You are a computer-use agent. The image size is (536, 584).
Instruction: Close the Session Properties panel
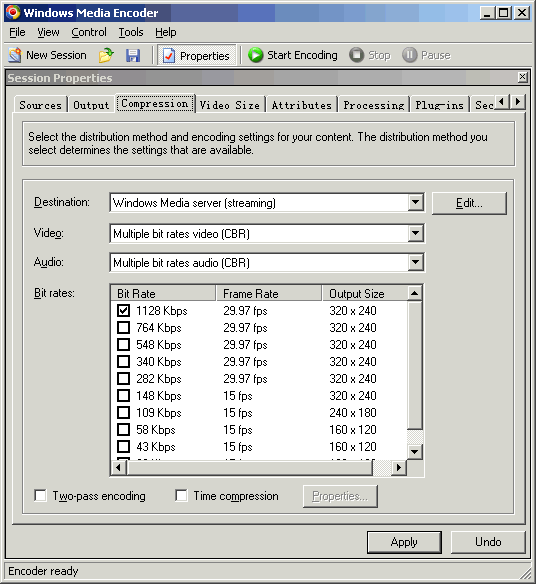pyautogui.click(x=523, y=77)
